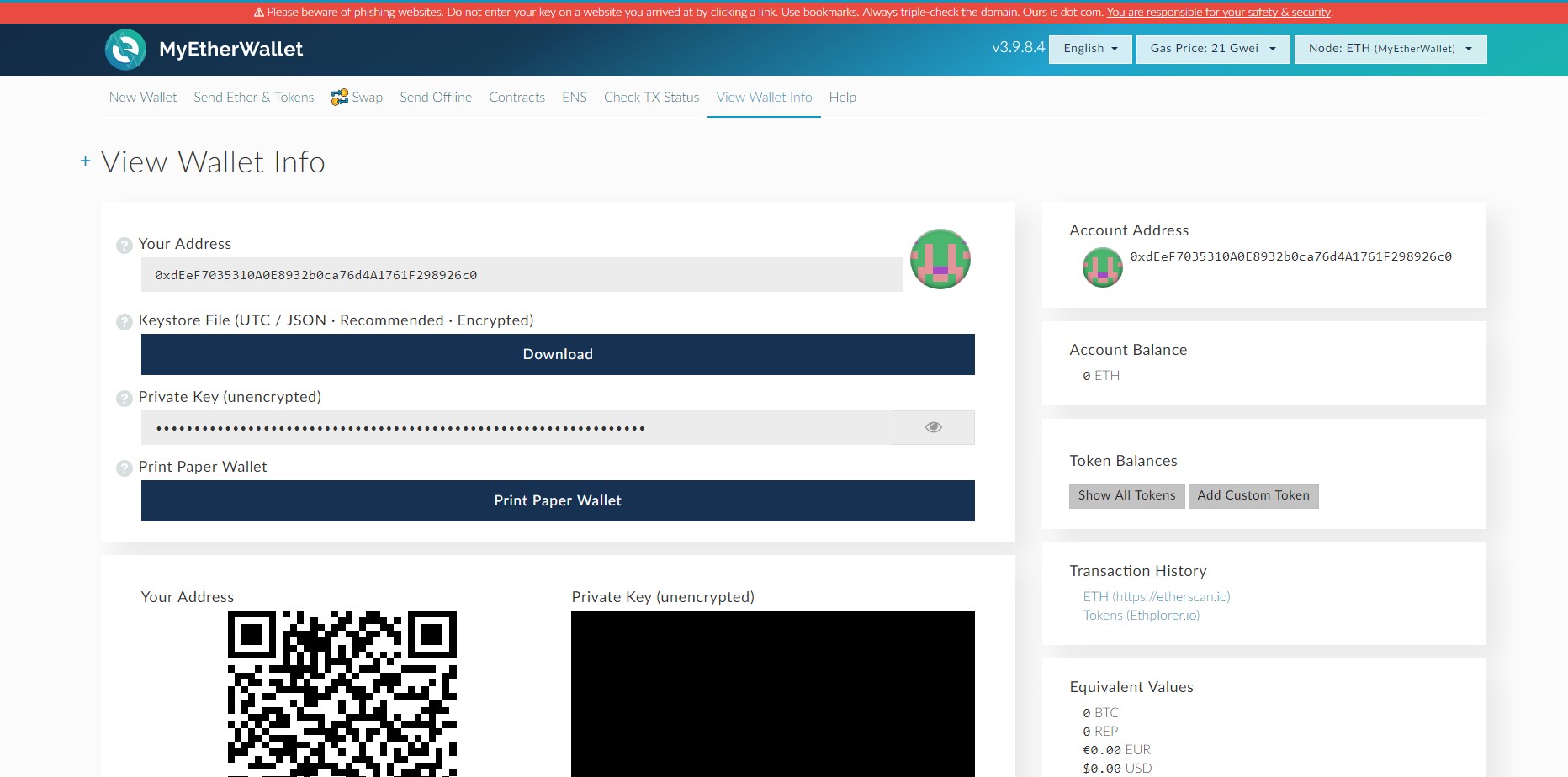This screenshot has width=1568, height=777.
Task: Switch to the Send Offline tab
Action: click(436, 98)
